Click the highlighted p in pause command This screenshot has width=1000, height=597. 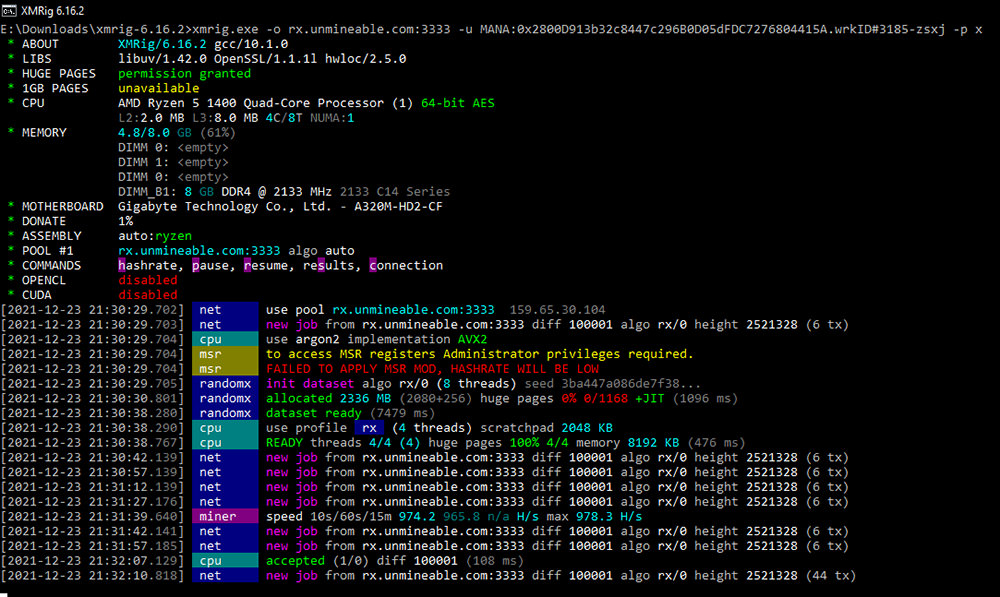point(196,265)
